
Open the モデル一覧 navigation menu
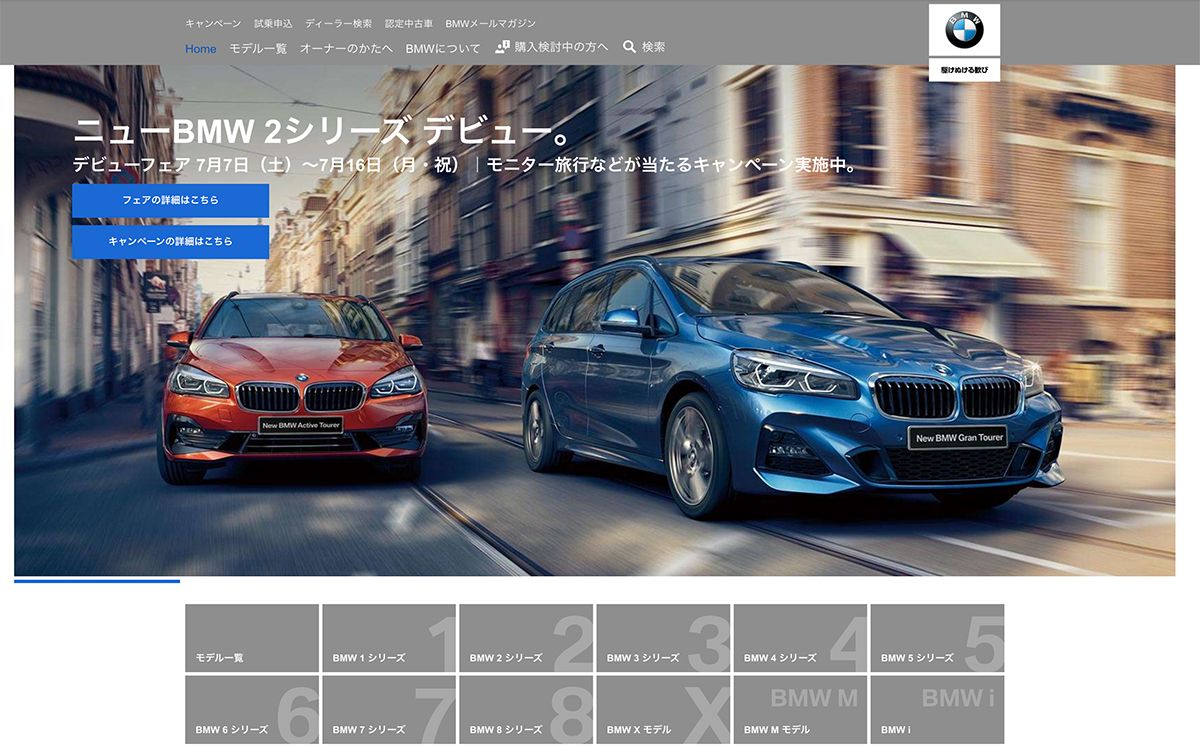(258, 49)
